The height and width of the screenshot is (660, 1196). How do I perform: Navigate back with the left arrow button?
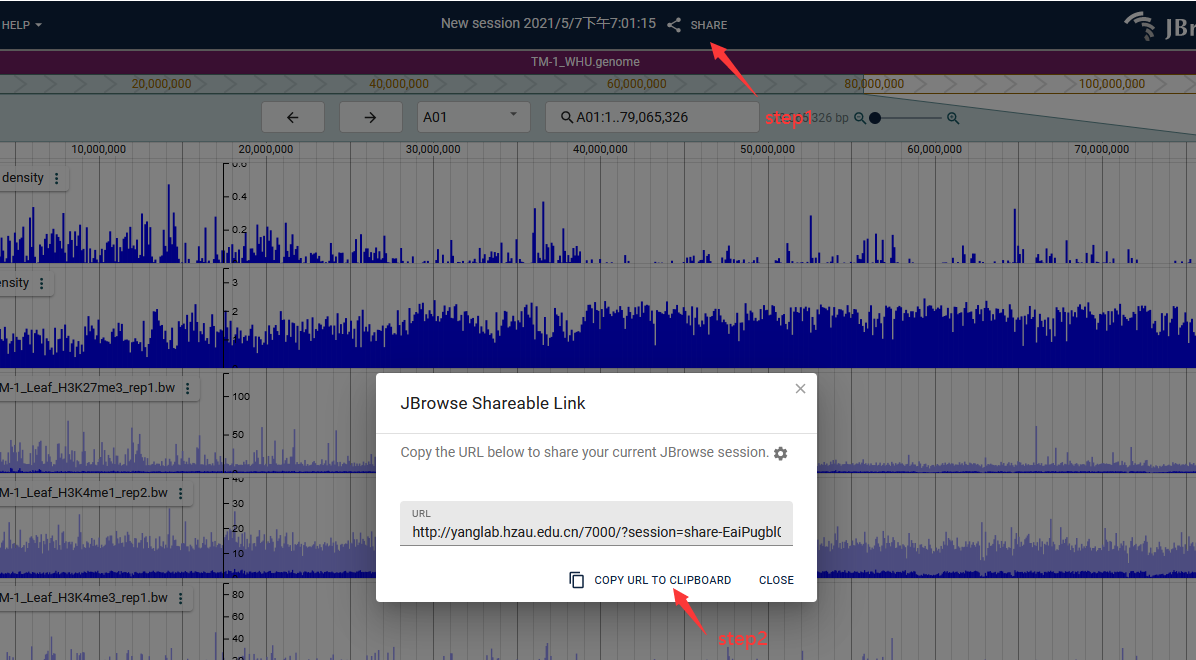coord(292,116)
